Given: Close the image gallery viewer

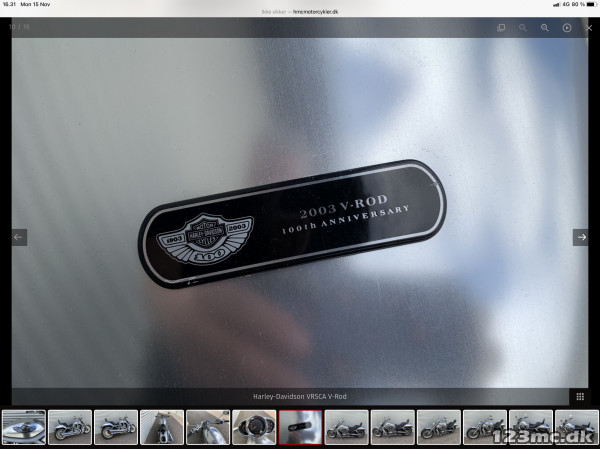Looking at the screenshot, I should 588,28.
